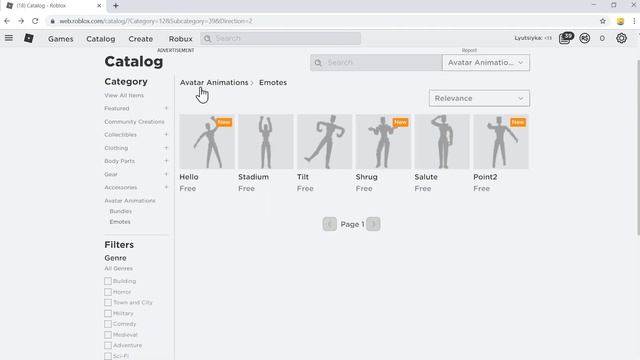This screenshot has width=640, height=360.
Task: Select the Bundles subcategory
Action: 120,211
